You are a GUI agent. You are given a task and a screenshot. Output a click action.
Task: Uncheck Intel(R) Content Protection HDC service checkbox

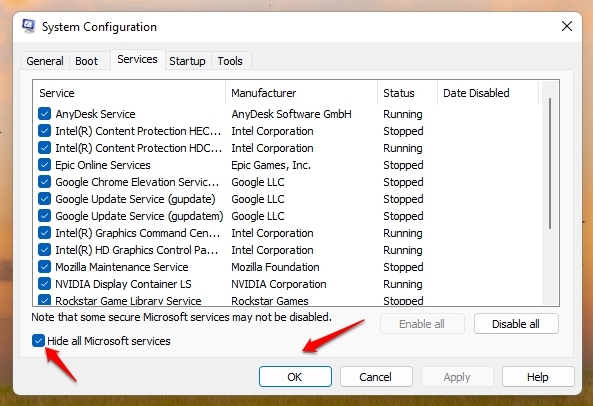point(44,148)
